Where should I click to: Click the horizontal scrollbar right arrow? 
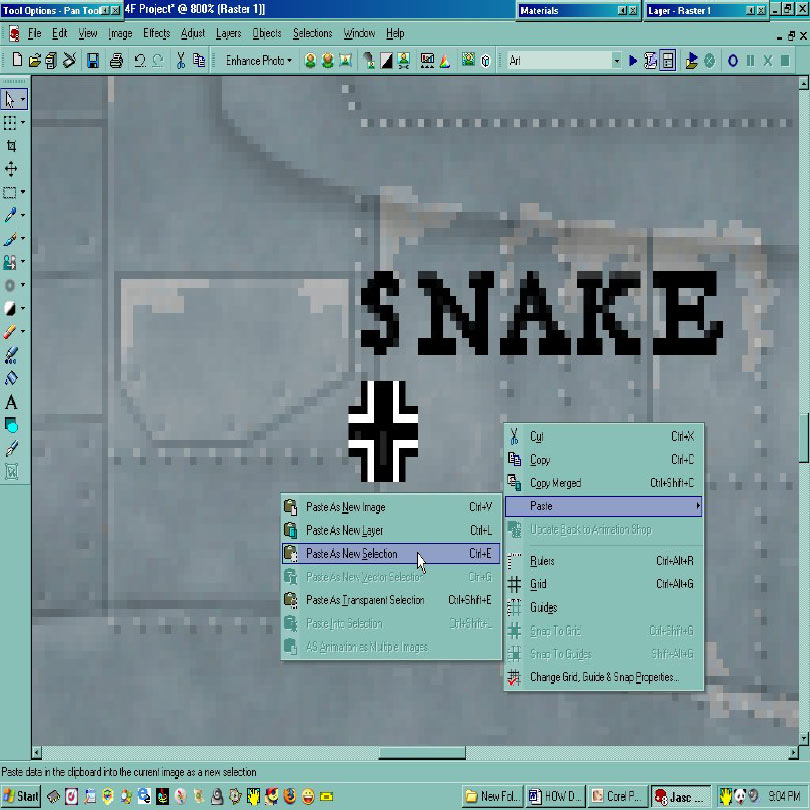point(793,753)
